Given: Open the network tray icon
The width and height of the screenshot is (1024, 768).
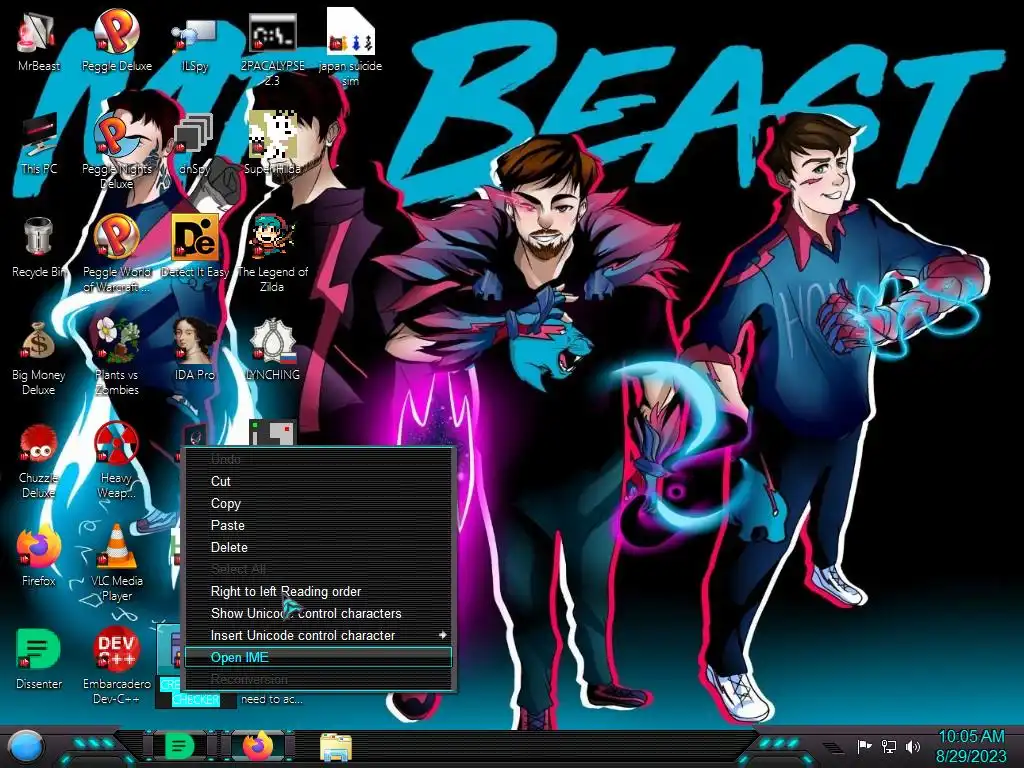Looking at the screenshot, I should tap(889, 746).
